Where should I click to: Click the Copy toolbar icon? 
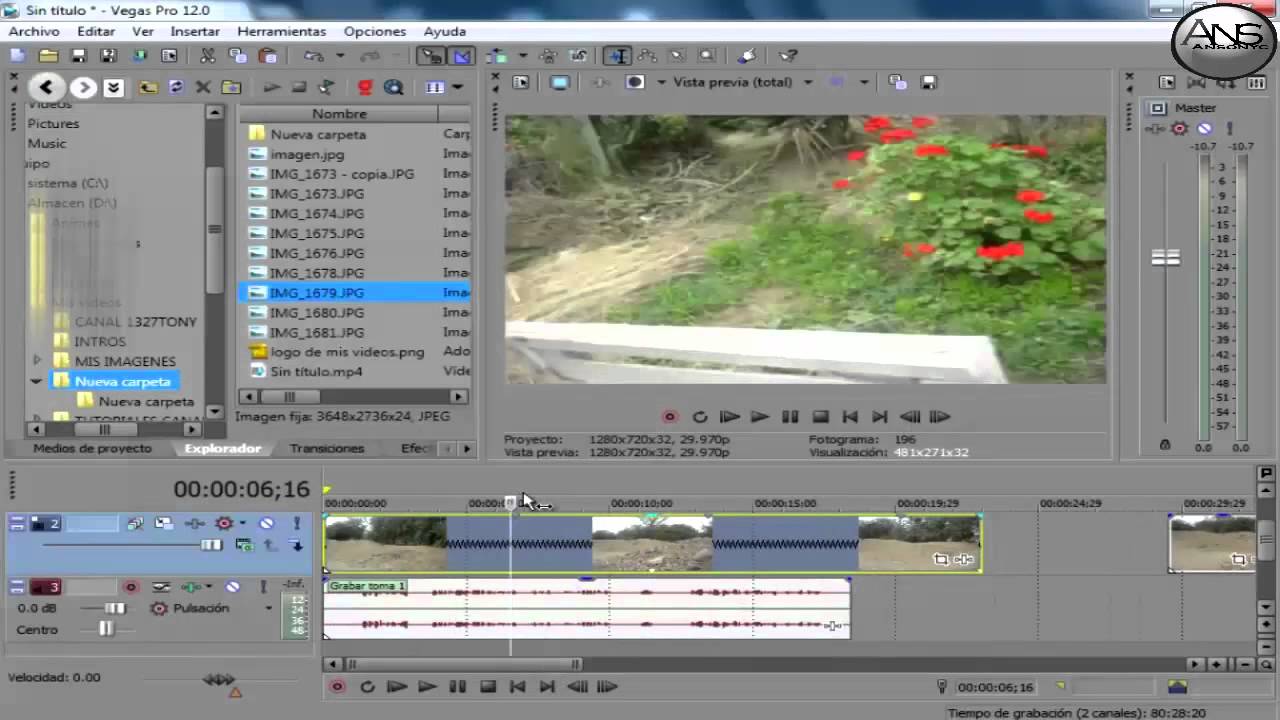click(x=237, y=56)
